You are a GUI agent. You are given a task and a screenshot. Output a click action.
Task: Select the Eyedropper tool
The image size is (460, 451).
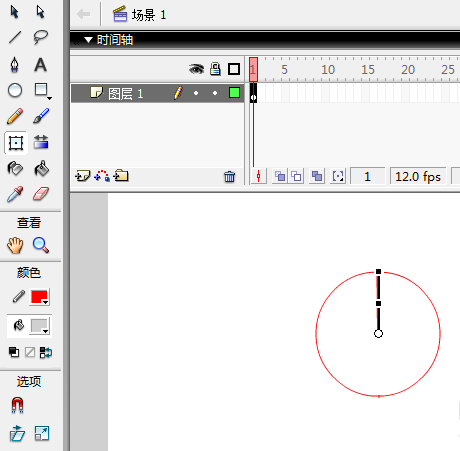(x=15, y=194)
